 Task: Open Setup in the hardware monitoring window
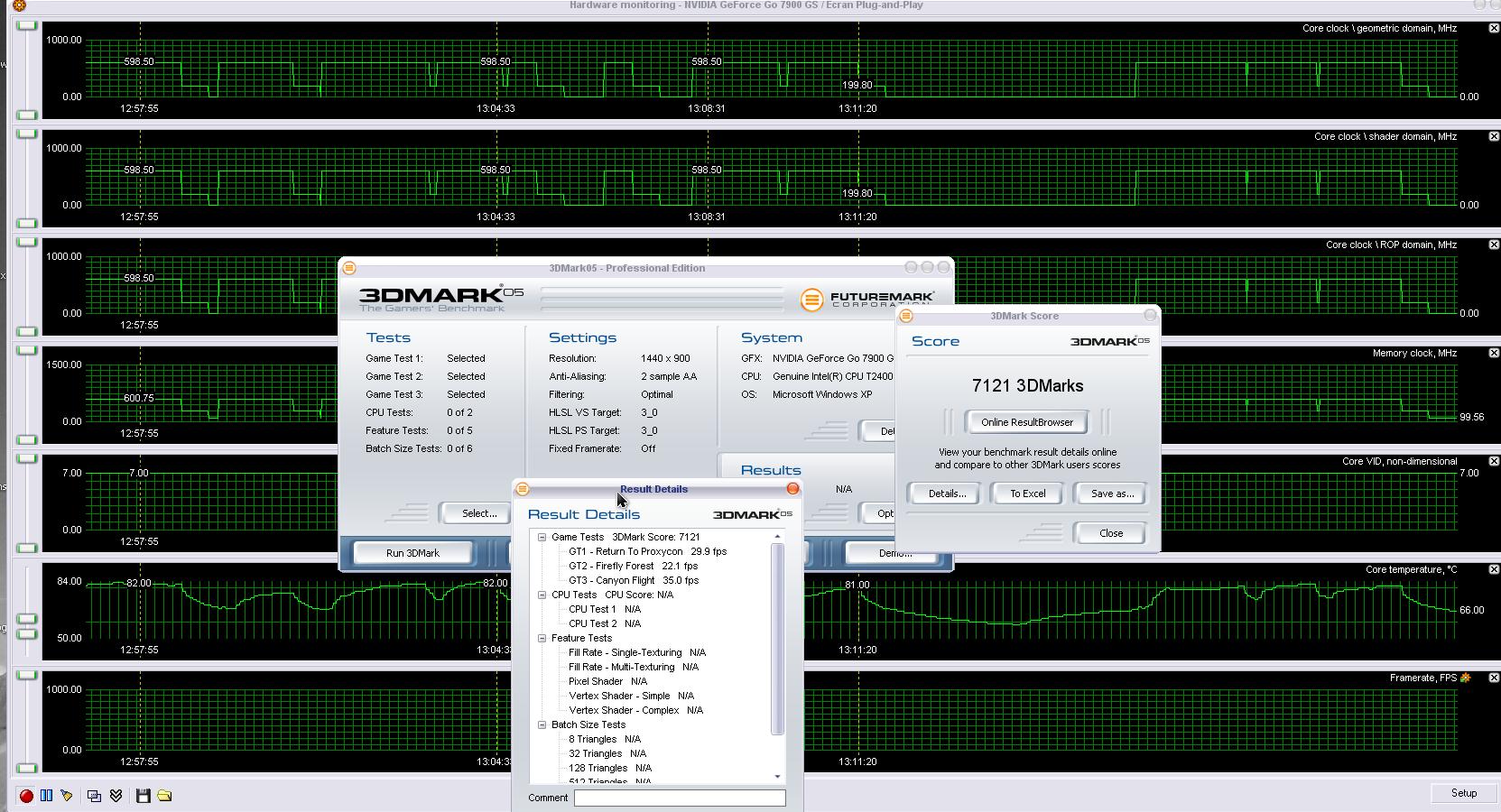pos(1463,793)
